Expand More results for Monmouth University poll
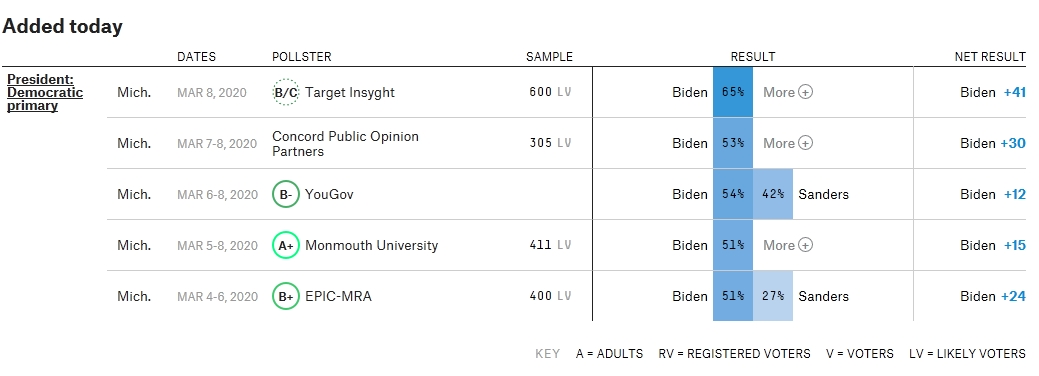Image resolution: width=1039 pixels, height=376 pixels. (x=788, y=245)
